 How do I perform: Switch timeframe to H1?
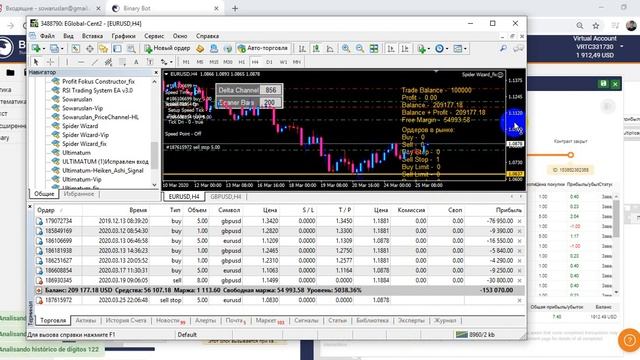point(242,62)
